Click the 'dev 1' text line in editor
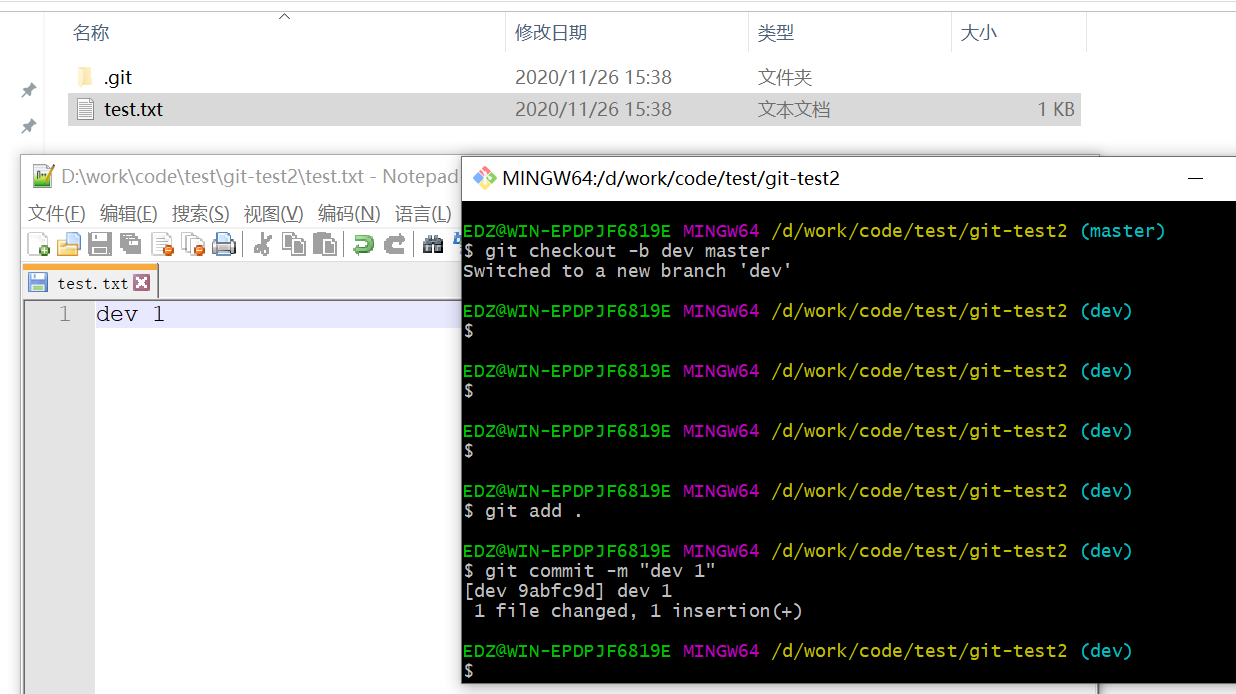This screenshot has height=694, width=1236. click(130, 314)
